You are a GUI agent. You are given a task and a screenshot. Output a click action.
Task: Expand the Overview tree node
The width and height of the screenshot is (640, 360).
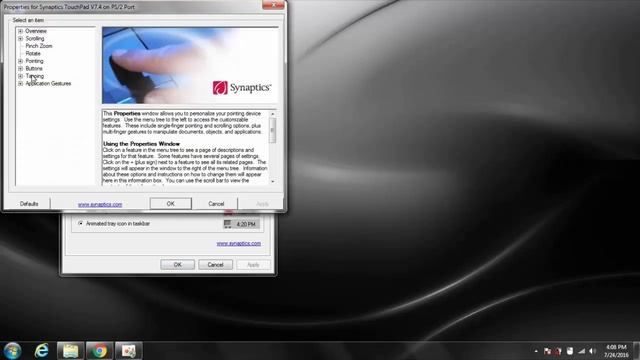point(20,31)
